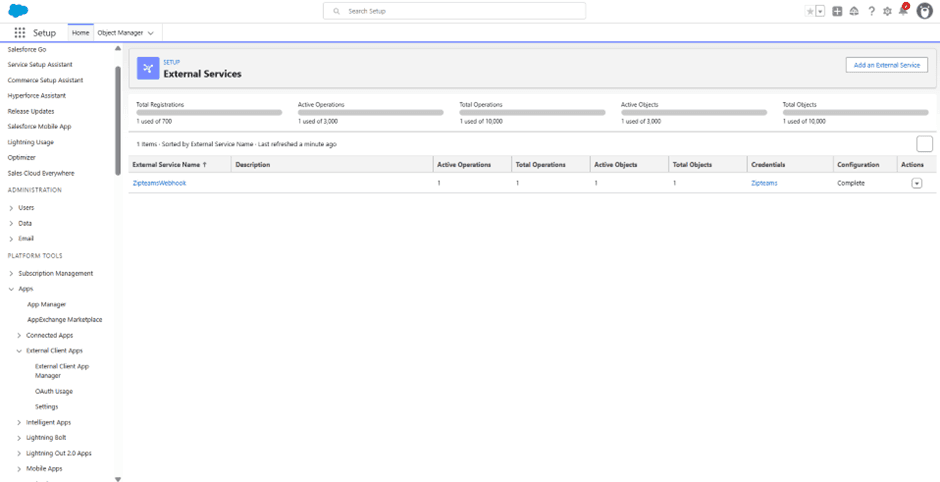
Task: Expand Lightning Bolt
Action: (19, 438)
